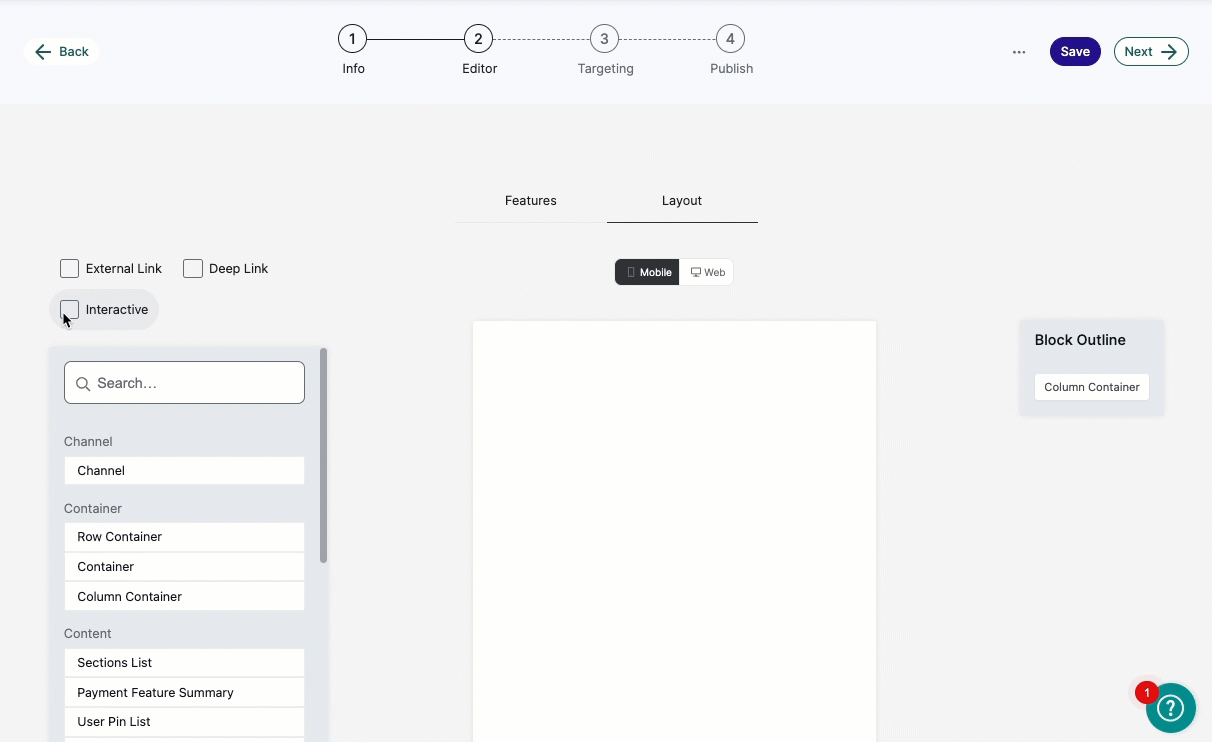Select Column Container in component list

(184, 596)
